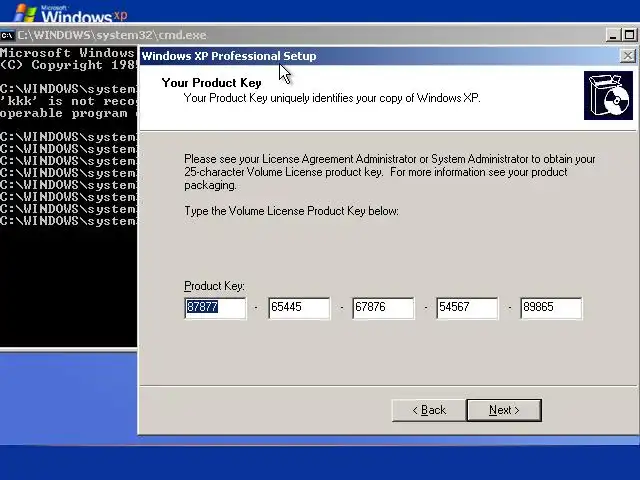Go back with the Back button
640x480 pixels.
pos(429,410)
